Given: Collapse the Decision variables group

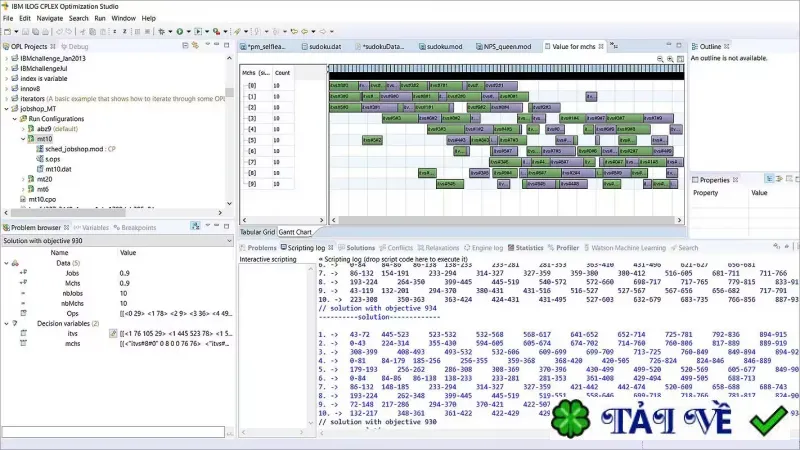Looking at the screenshot, I should tap(6, 323).
